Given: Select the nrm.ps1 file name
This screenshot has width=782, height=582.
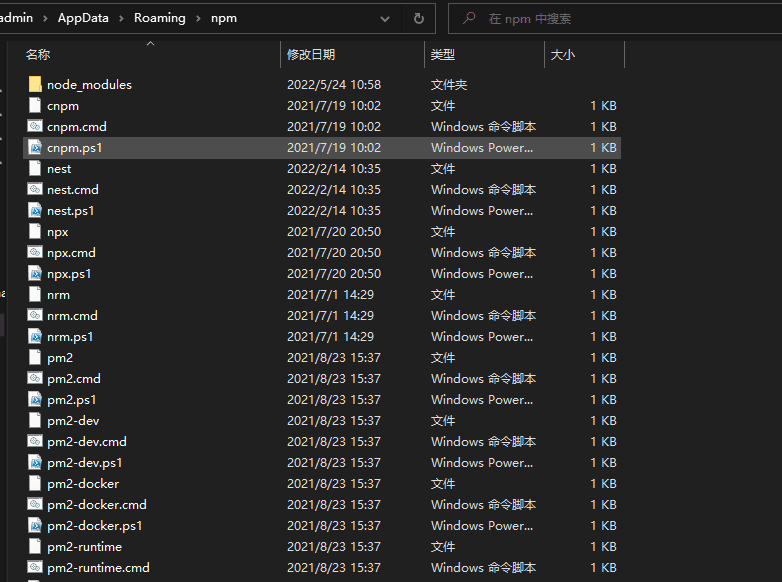Looking at the screenshot, I should coord(70,337).
